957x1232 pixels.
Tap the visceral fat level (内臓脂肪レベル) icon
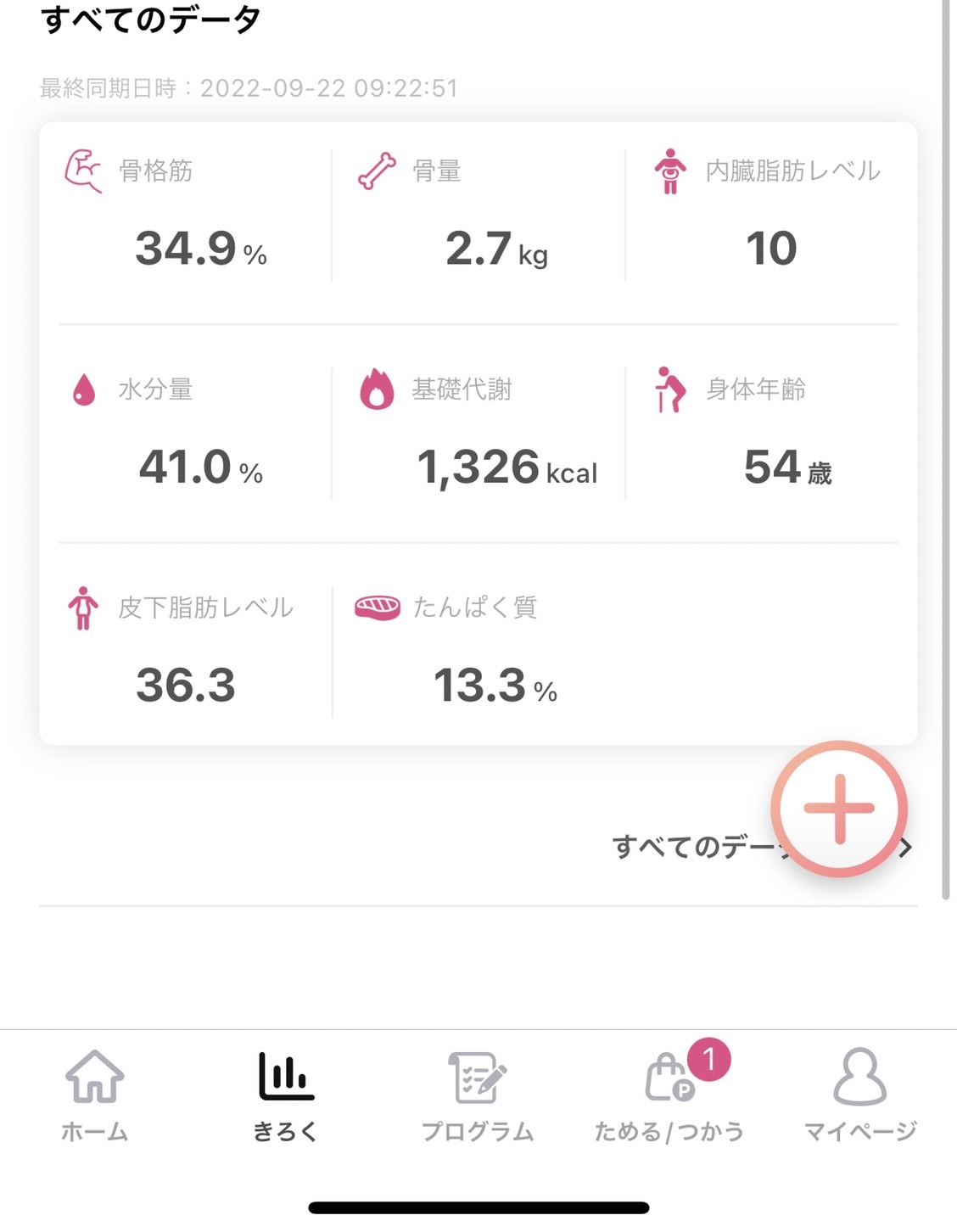[670, 171]
